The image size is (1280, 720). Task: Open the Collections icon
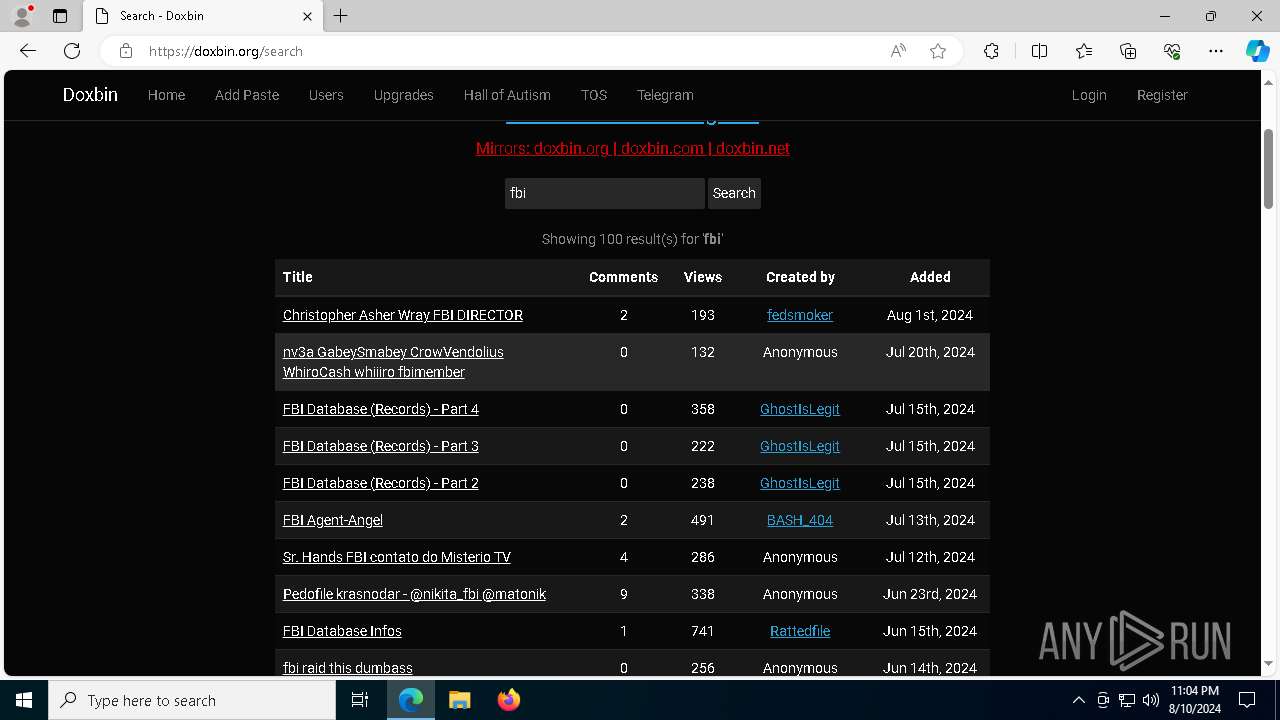(1128, 51)
